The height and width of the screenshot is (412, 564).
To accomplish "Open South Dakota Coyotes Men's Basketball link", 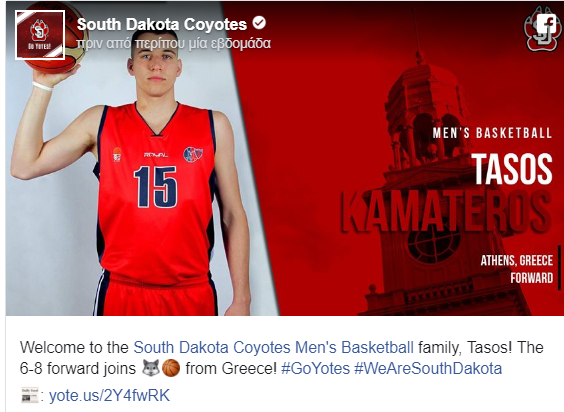I will (273, 348).
